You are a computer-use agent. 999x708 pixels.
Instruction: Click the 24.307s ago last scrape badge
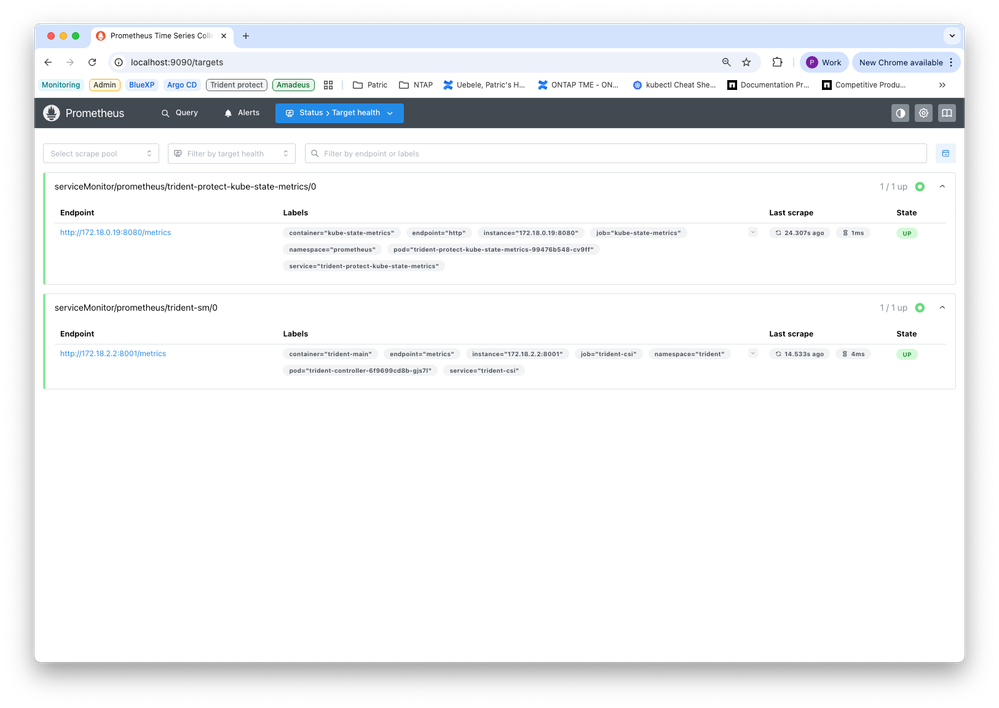(800, 233)
